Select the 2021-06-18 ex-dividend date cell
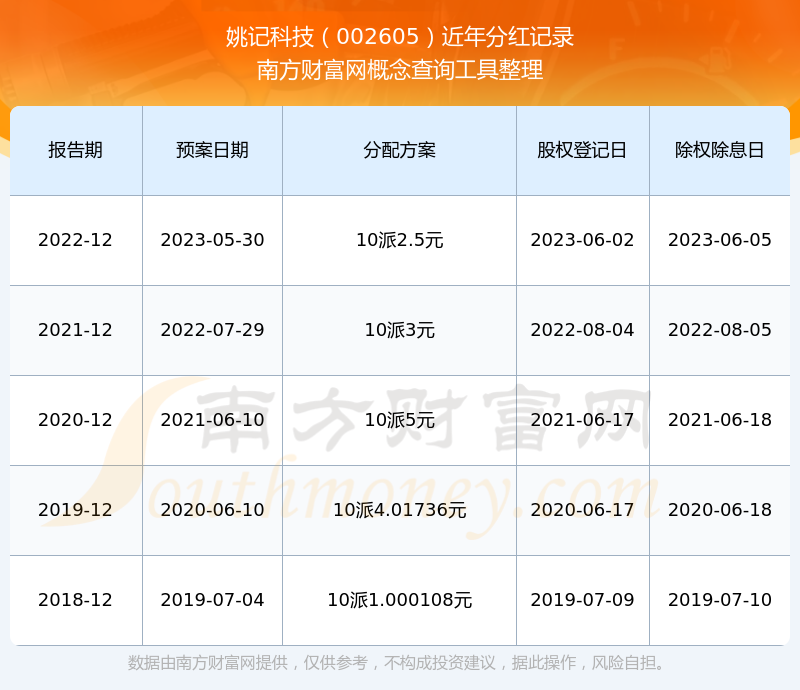This screenshot has height=690, width=800. [719, 420]
